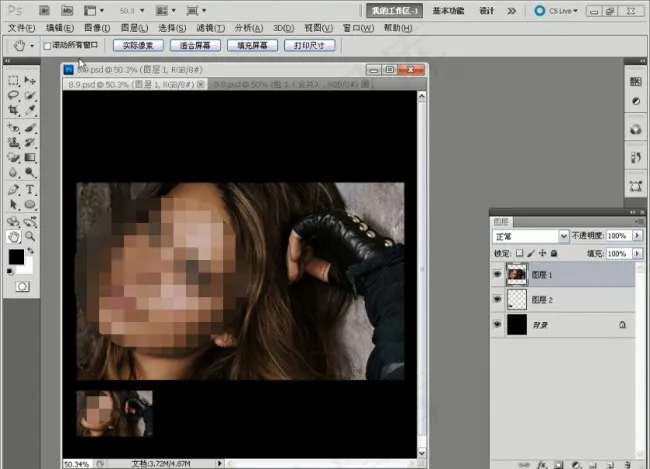This screenshot has height=469, width=650.
Task: Select the Horizontal Type tool
Action: [x=30, y=189]
